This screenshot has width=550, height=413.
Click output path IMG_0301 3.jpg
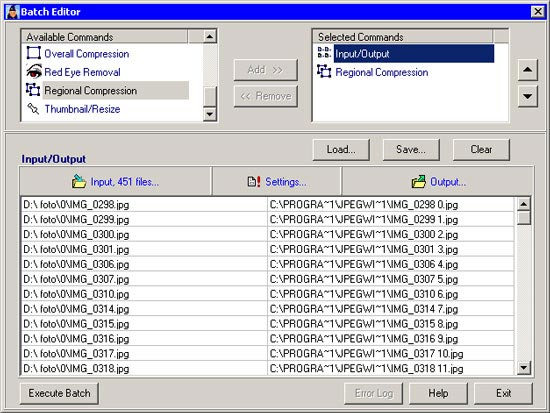tap(391, 249)
